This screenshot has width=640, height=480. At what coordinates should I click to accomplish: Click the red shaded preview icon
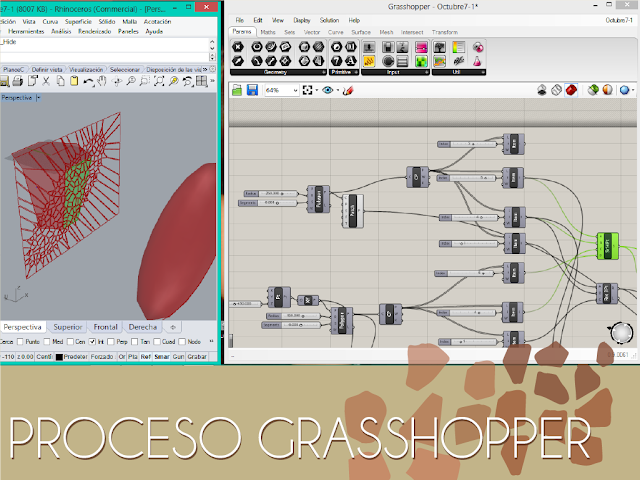(x=571, y=90)
